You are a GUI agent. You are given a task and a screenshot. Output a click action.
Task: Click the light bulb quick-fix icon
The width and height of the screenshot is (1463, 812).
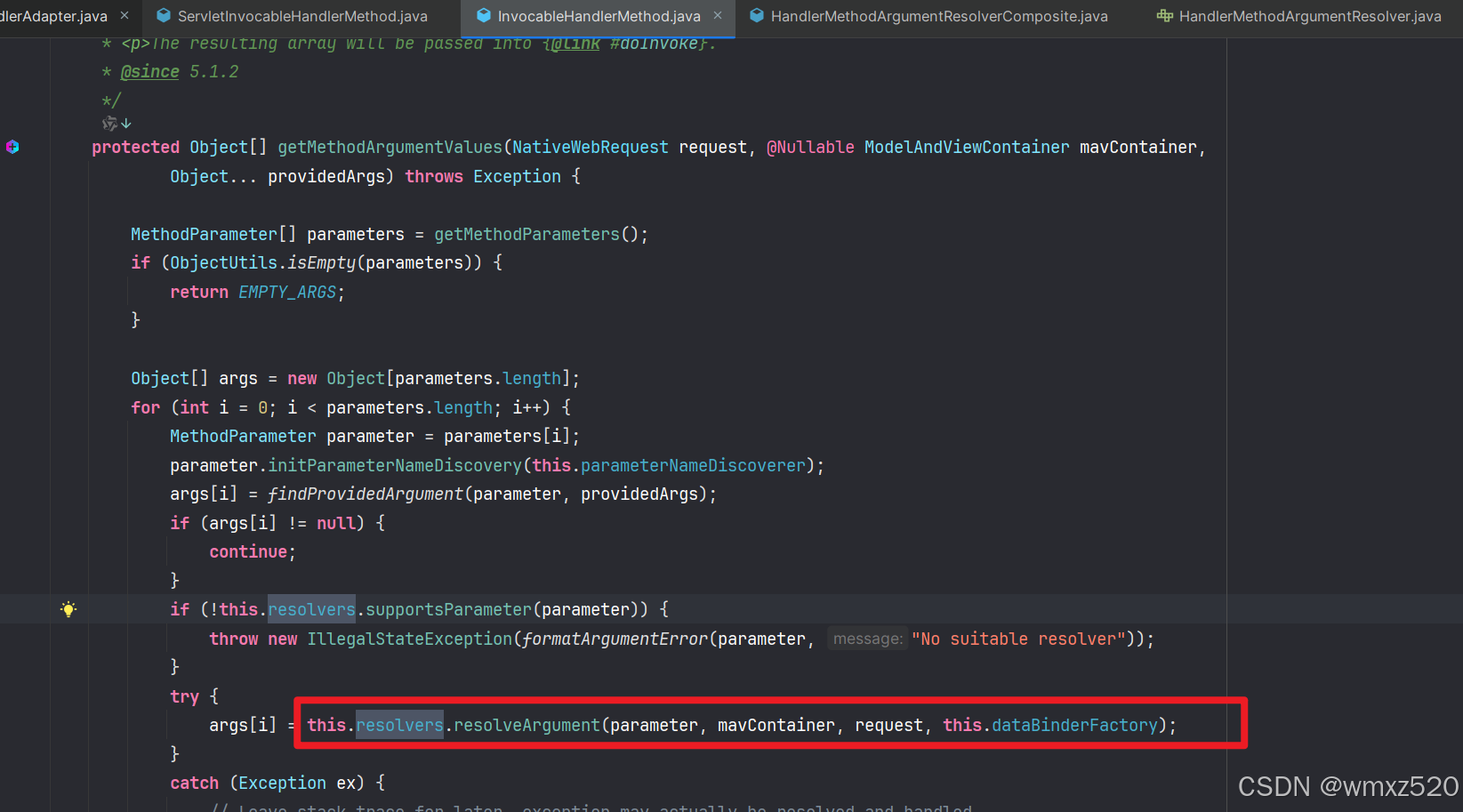point(68,609)
